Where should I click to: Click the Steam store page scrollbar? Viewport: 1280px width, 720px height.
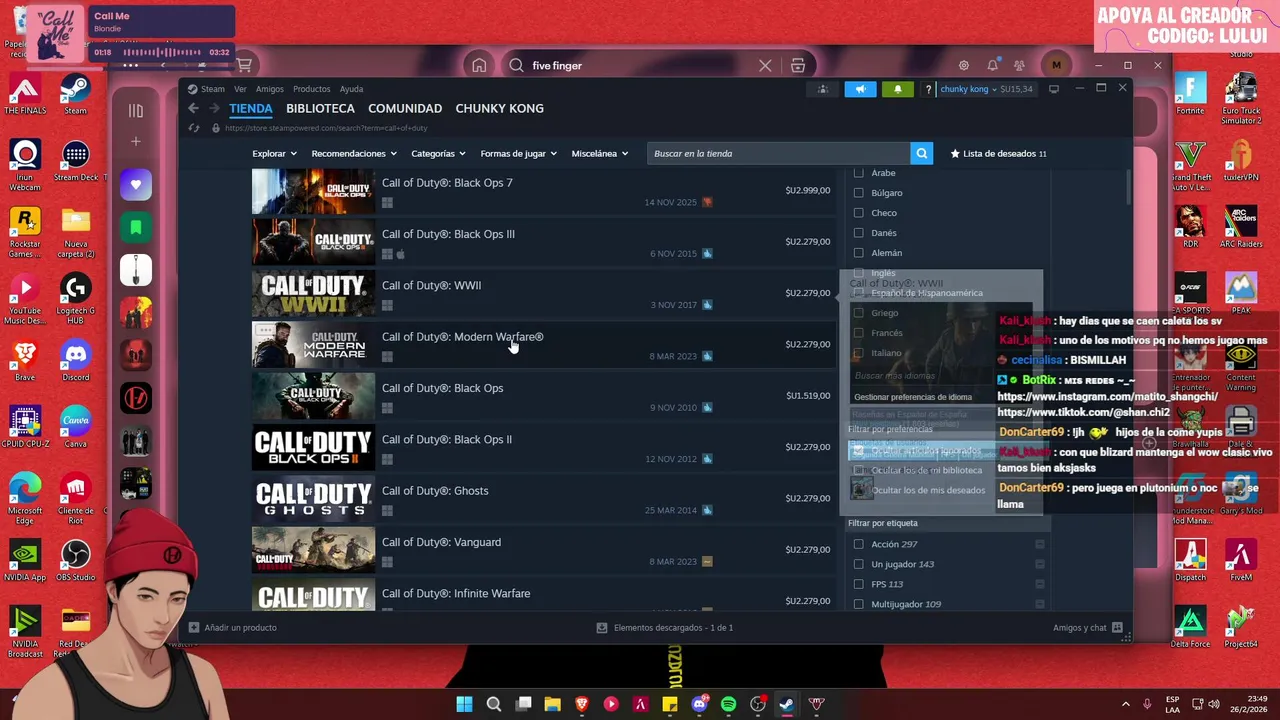[1128, 185]
